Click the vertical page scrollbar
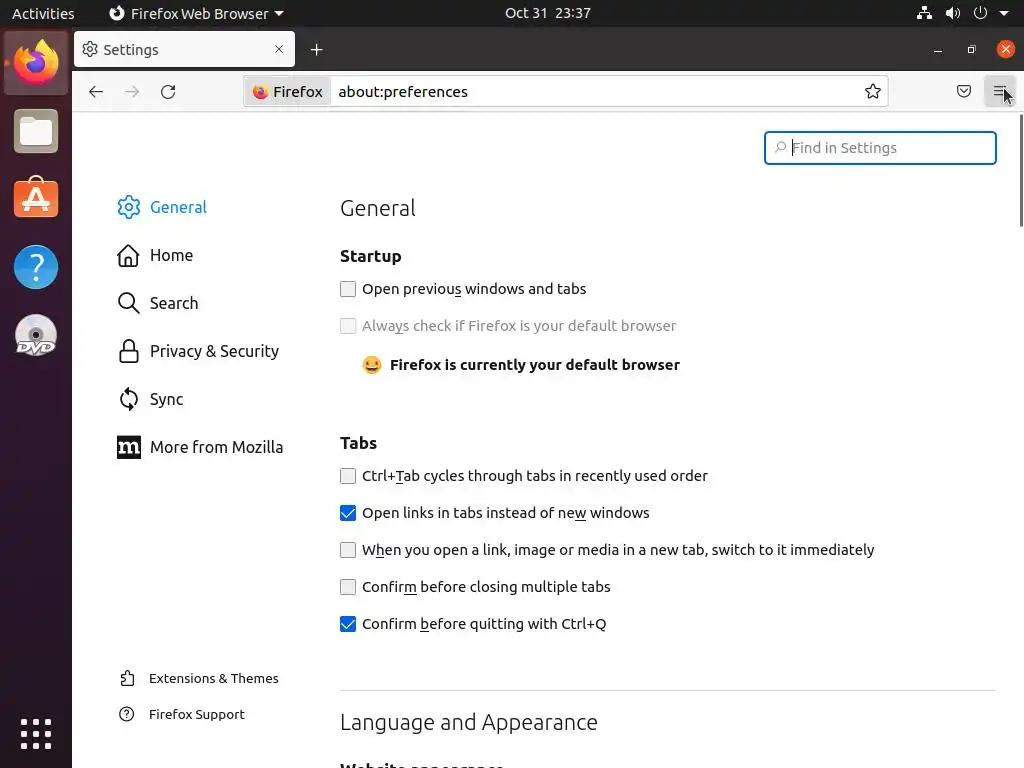Viewport: 1024px width, 768px height. [x=1021, y=171]
